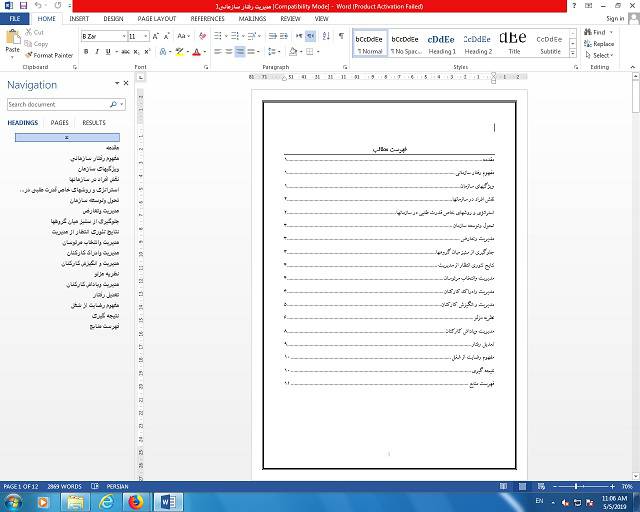Clear all formatting with the eraser icon
640x512 pixels.
coord(202,36)
